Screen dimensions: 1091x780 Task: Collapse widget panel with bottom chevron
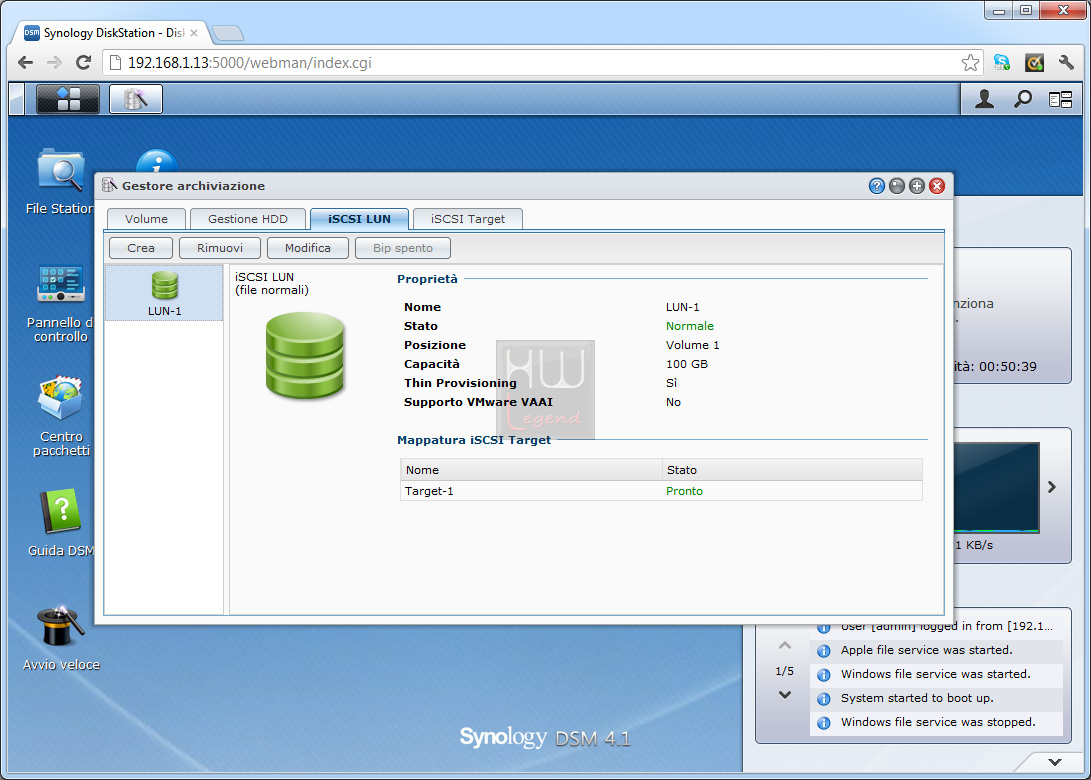click(x=1055, y=762)
